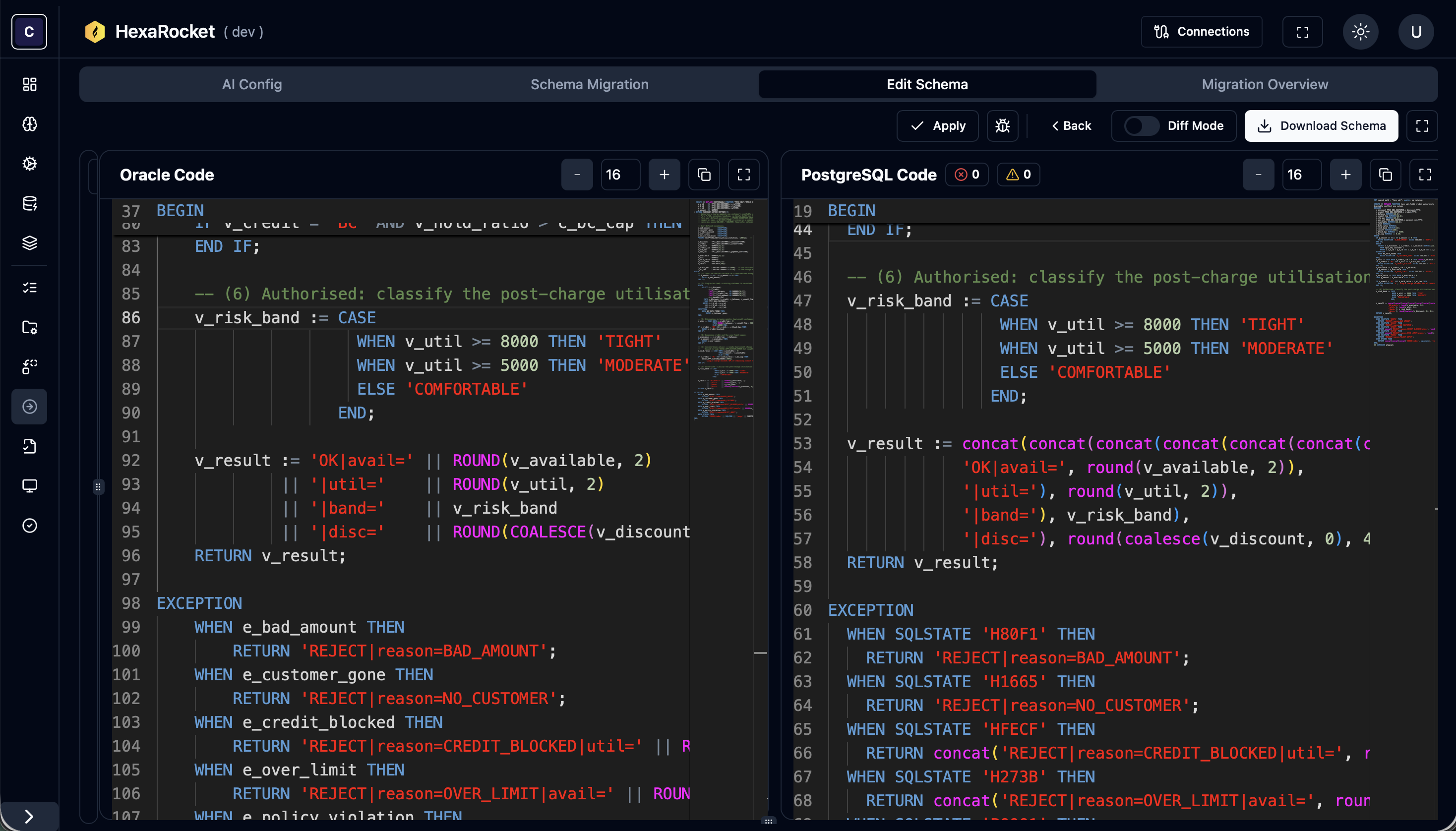Open the gear settings icon in sidebar
Screen dimensions: 1456x831
point(29,164)
